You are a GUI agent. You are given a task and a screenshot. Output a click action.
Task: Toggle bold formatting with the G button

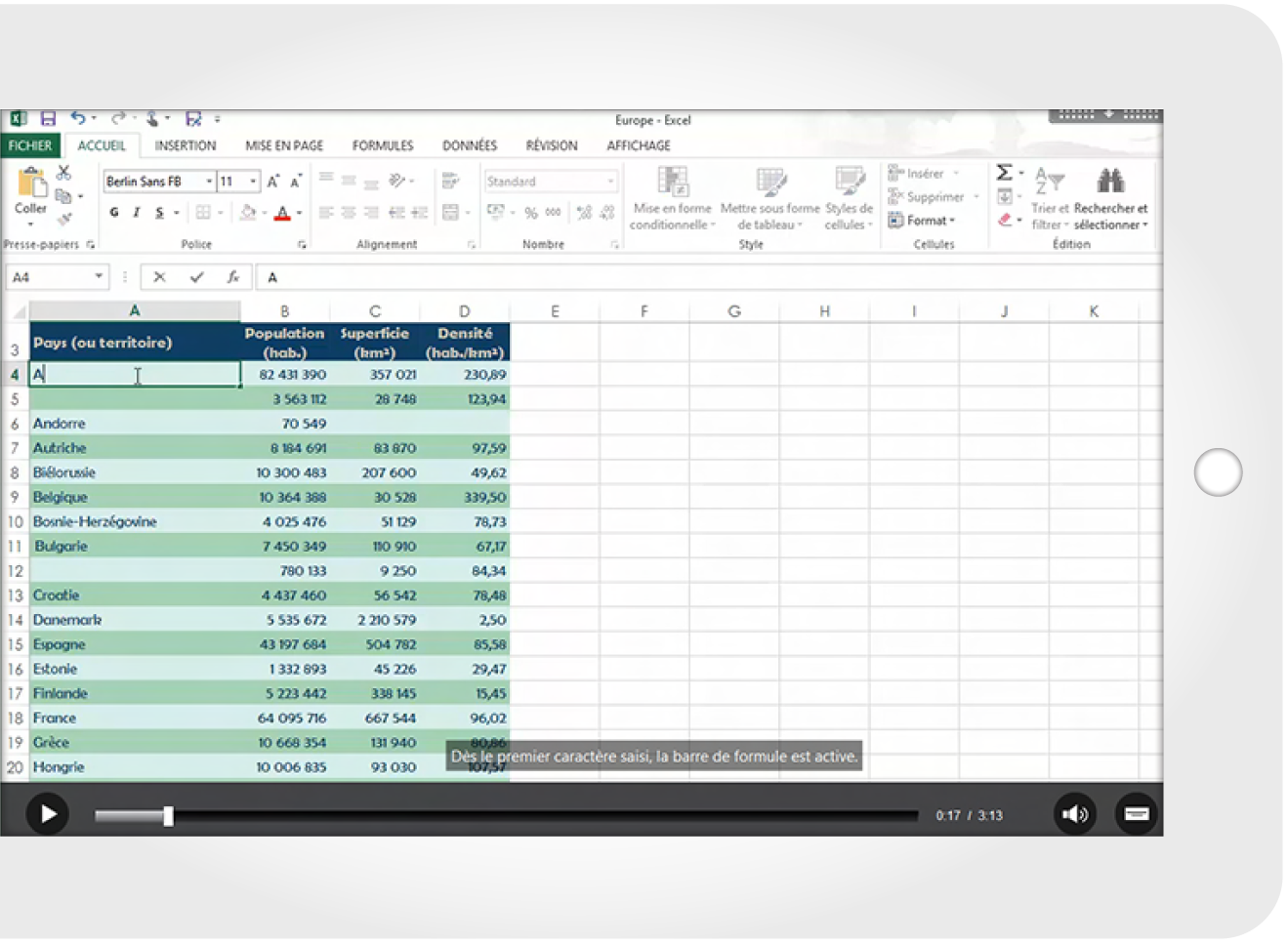(x=114, y=212)
